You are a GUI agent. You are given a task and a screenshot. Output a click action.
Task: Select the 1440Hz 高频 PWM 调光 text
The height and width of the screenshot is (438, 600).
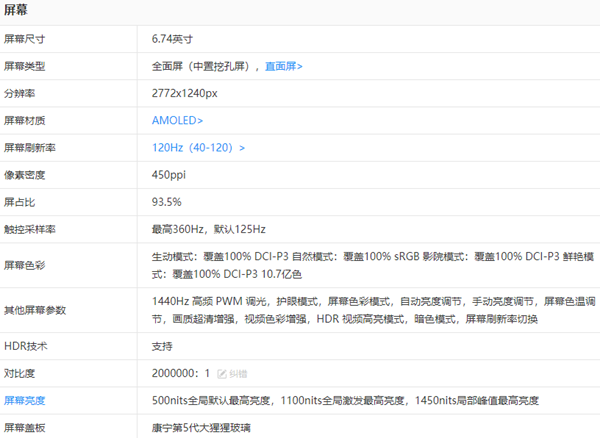click(209, 301)
